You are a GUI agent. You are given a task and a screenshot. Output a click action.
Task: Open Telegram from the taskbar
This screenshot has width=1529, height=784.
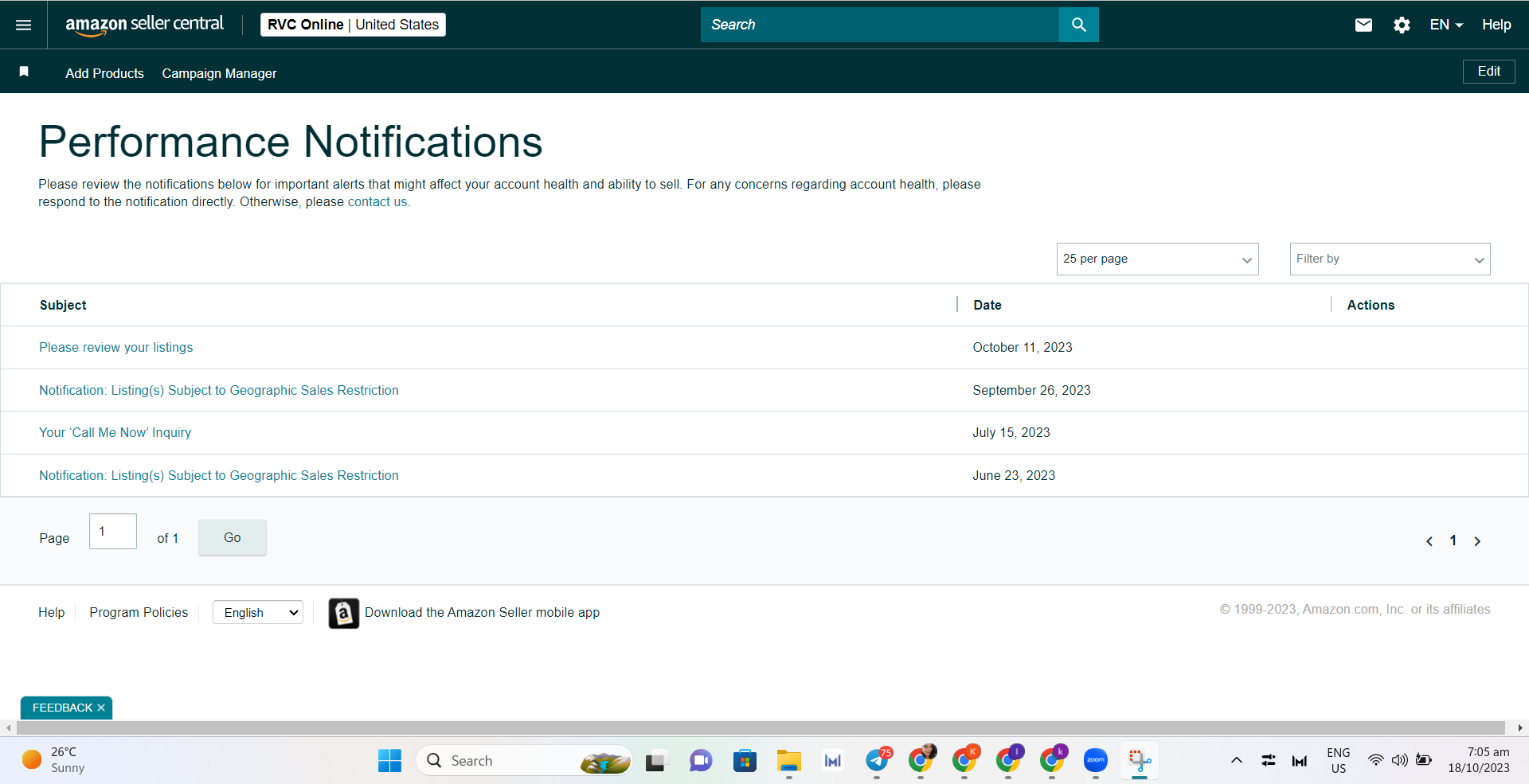(878, 761)
